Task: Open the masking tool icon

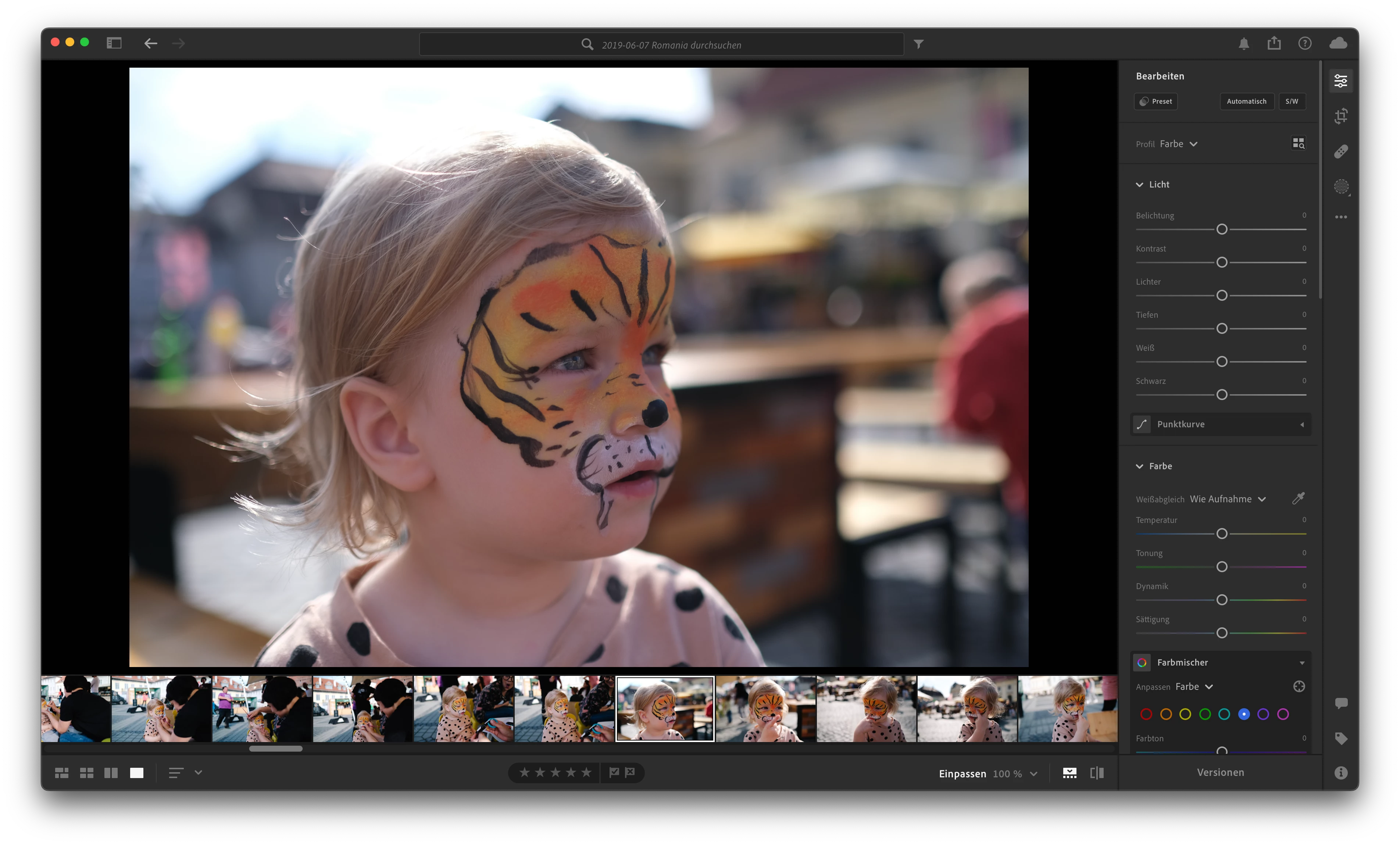Action: (1341, 186)
